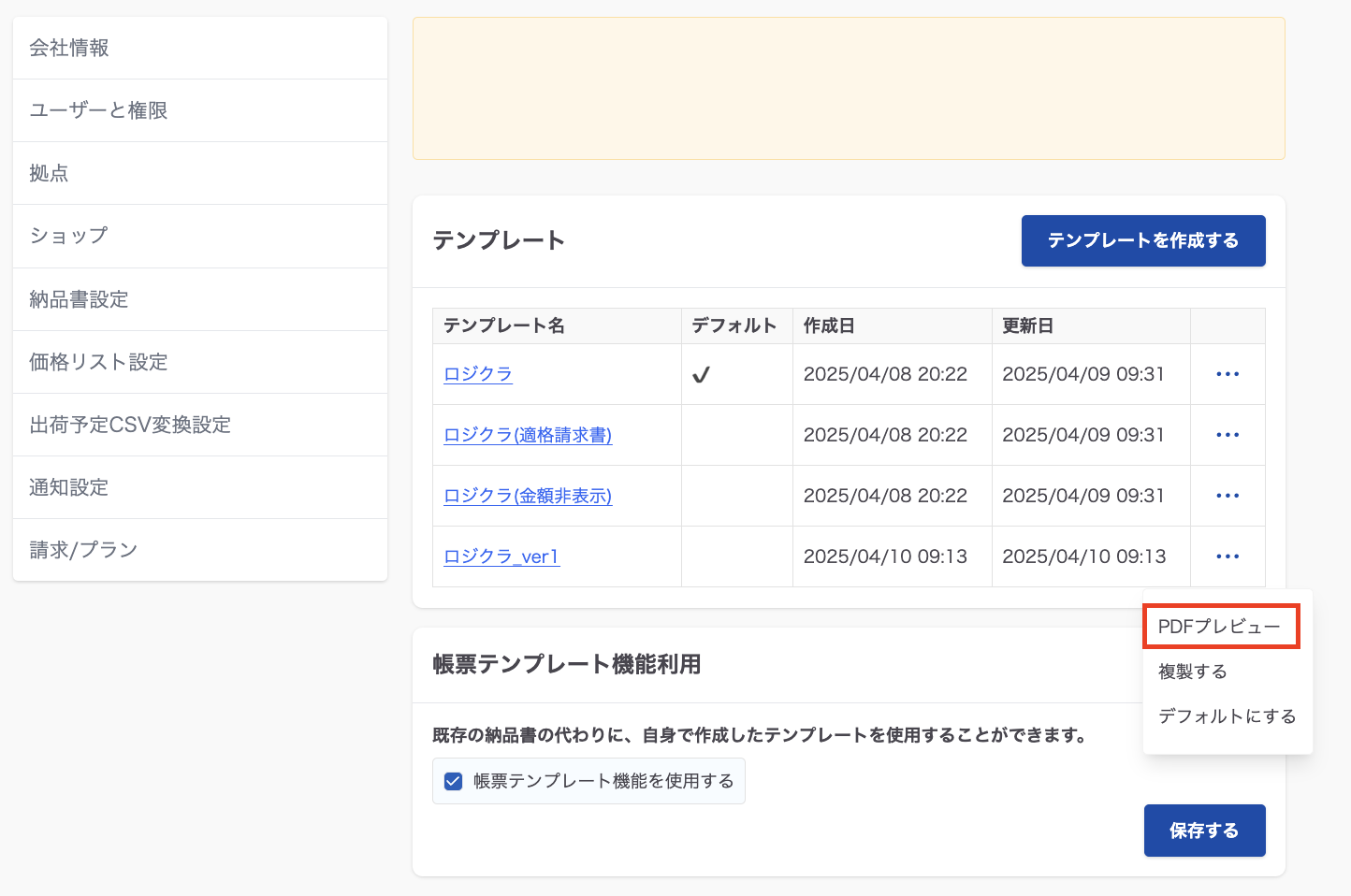Open three-dot menu for ロジクラ(適格請求書)
Image resolution: width=1351 pixels, height=896 pixels.
pos(1228,435)
